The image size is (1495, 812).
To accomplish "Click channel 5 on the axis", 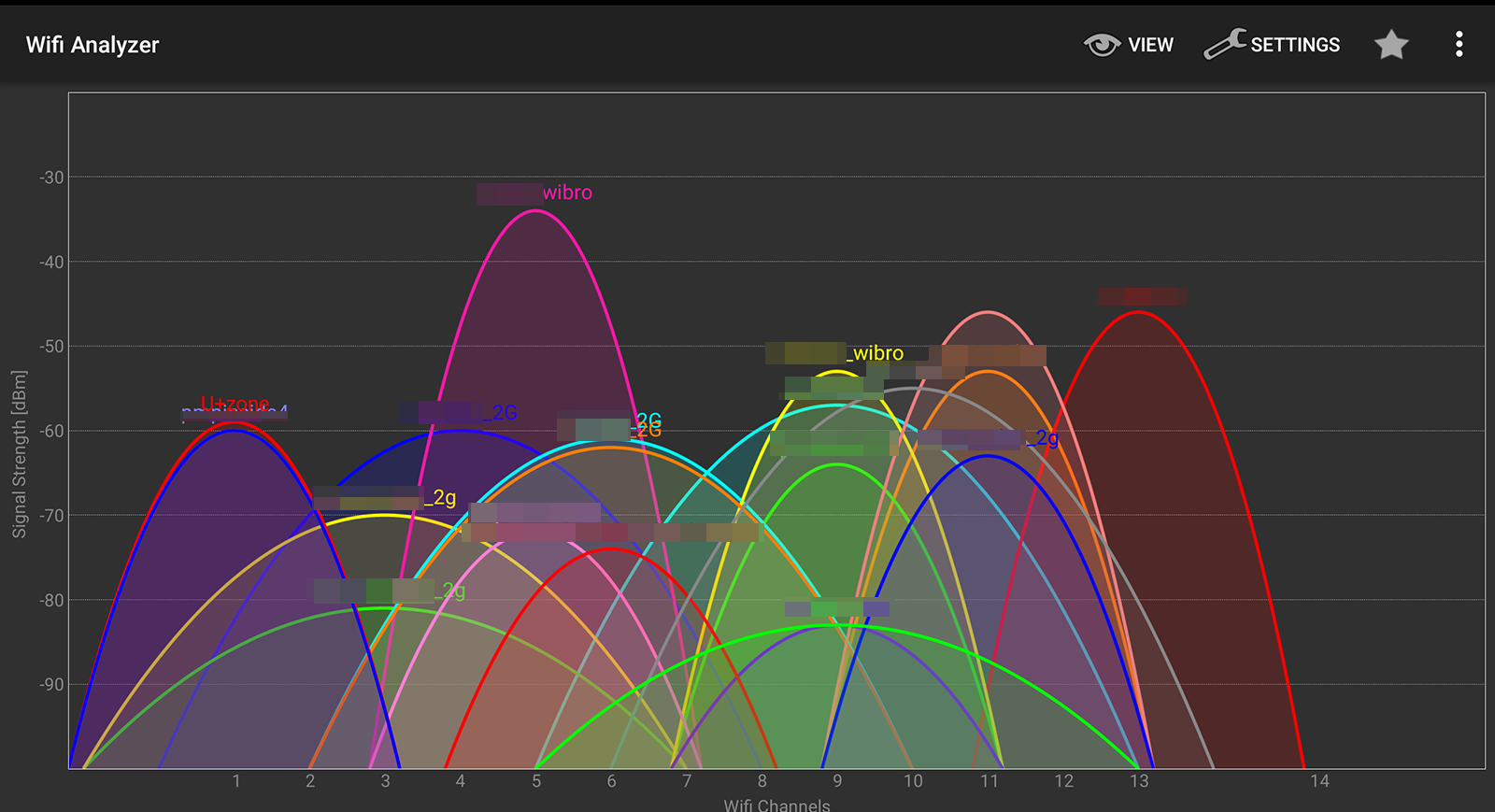I will (x=536, y=781).
